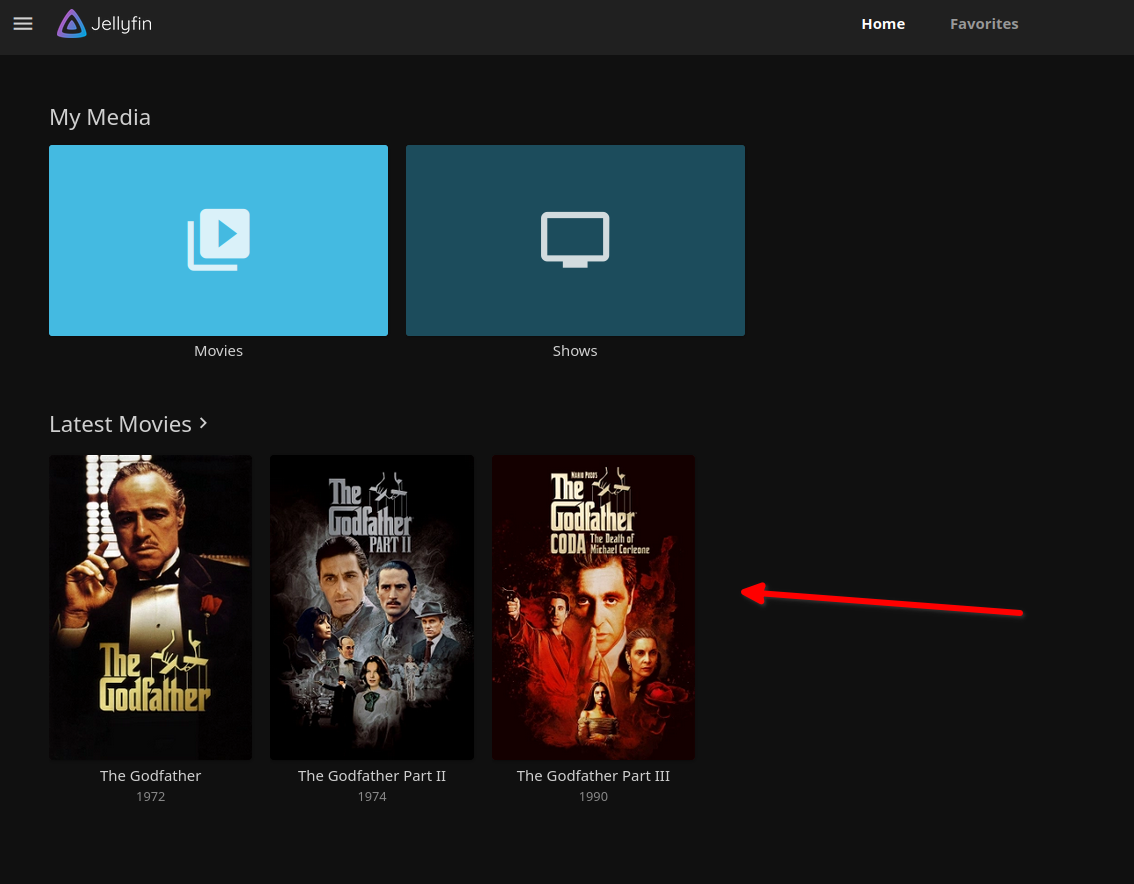Click The Godfather Part II title text
The height and width of the screenshot is (884, 1134).
pyautogui.click(x=372, y=775)
